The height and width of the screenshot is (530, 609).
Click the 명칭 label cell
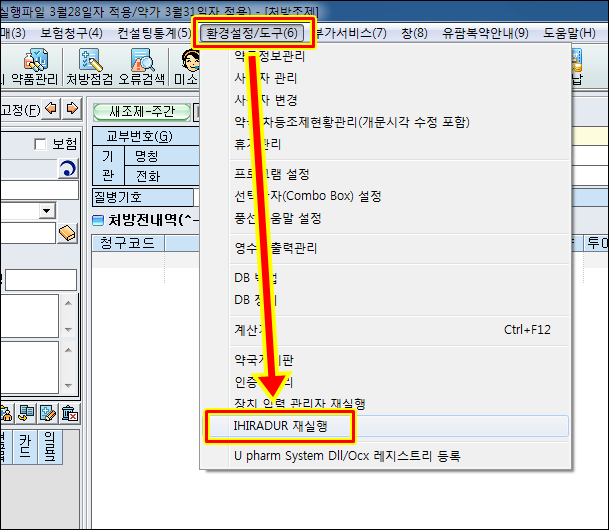(x=162, y=156)
